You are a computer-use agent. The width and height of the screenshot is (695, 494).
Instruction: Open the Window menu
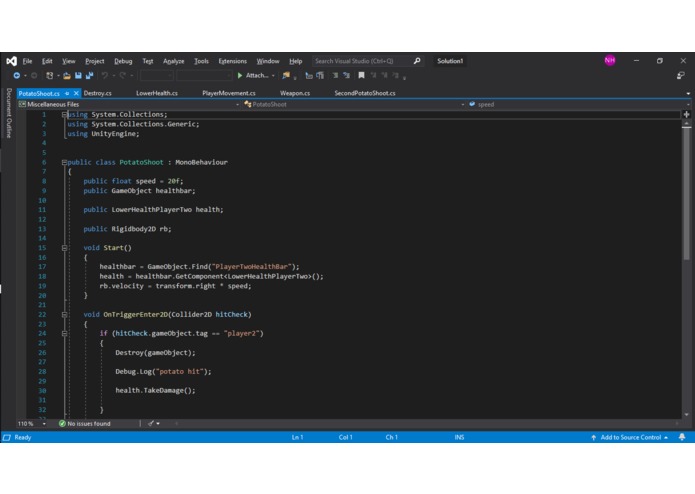click(x=268, y=61)
